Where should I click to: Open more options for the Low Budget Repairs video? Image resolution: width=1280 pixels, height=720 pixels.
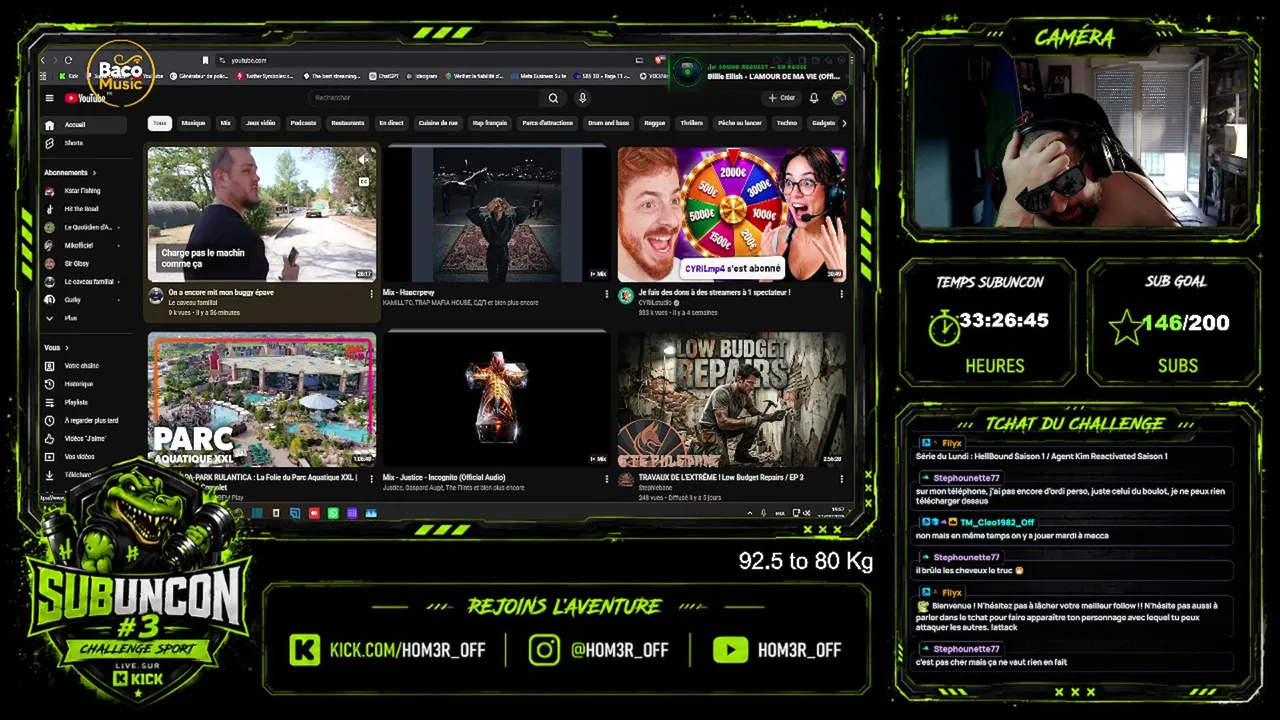(x=841, y=479)
